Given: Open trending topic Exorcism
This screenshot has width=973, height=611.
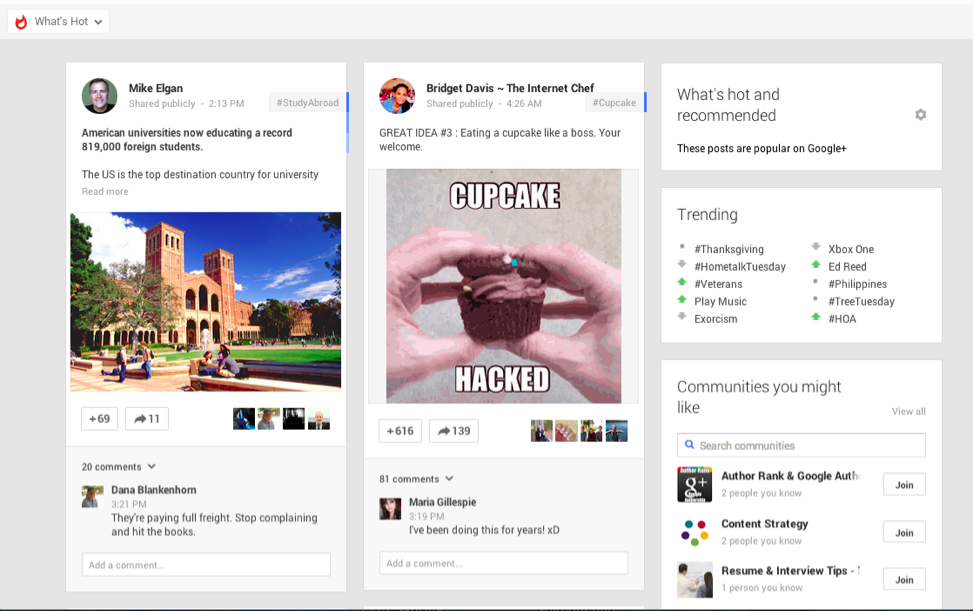Looking at the screenshot, I should [x=715, y=319].
